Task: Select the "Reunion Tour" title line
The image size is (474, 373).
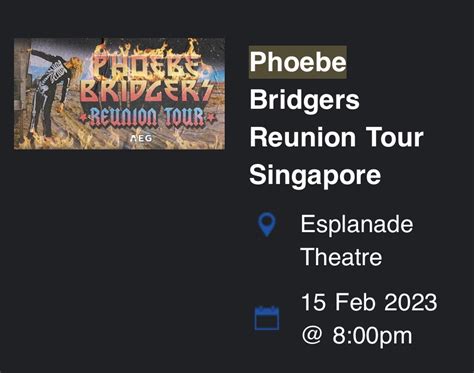Action: click(x=336, y=137)
